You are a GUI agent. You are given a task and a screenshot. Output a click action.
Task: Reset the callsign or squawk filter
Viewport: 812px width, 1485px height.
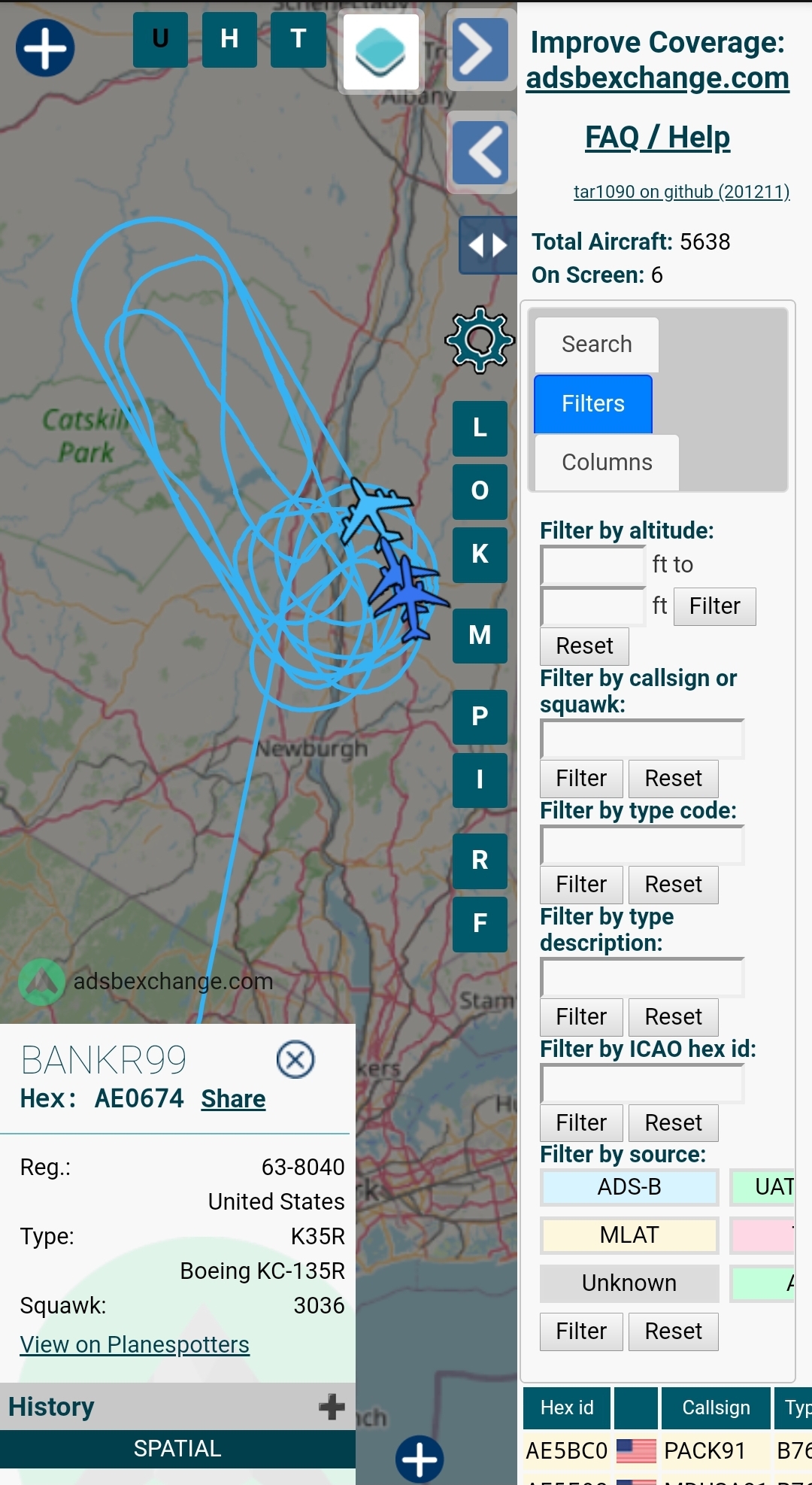coord(674,779)
